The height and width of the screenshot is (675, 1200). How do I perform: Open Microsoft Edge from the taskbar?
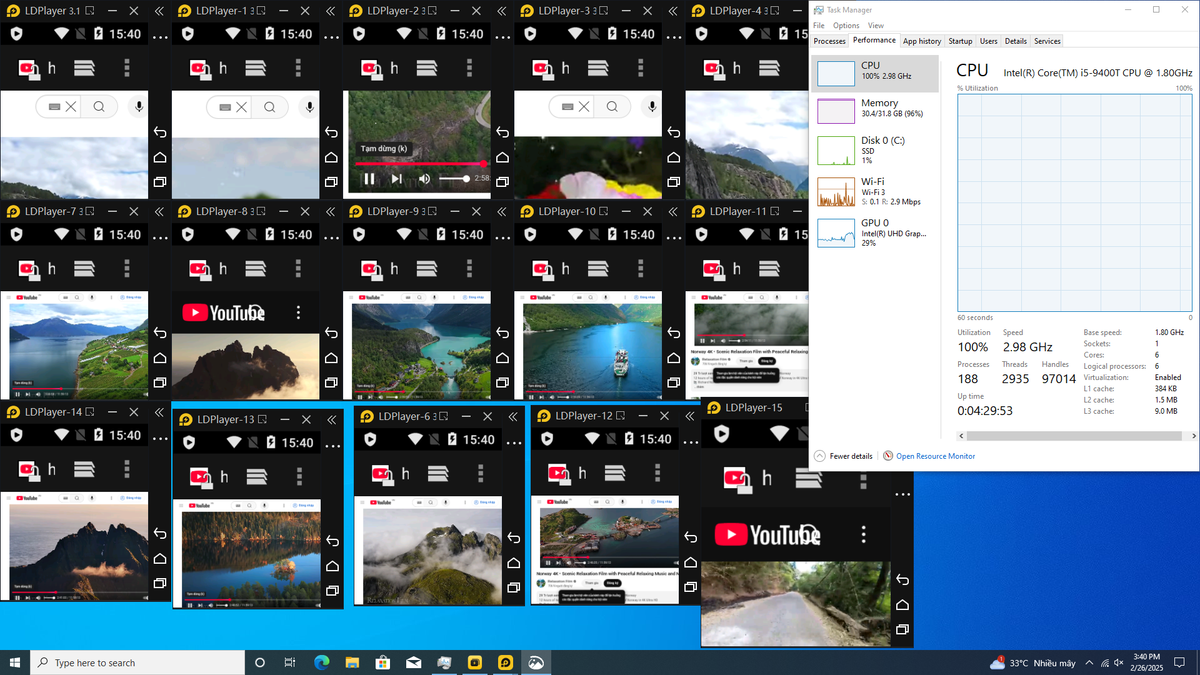(321, 662)
